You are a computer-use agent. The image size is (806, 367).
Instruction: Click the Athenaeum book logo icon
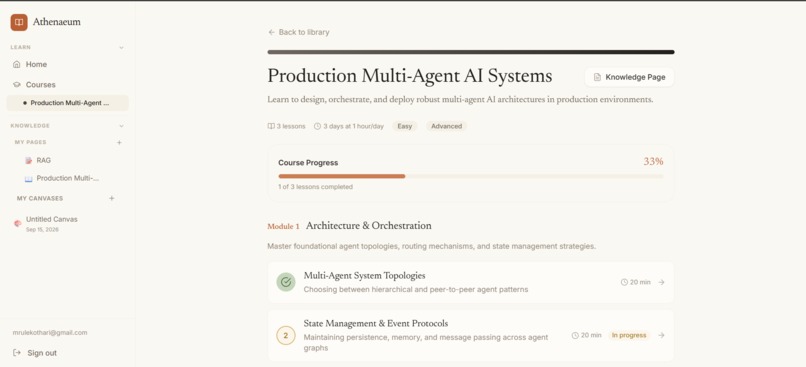click(x=19, y=22)
